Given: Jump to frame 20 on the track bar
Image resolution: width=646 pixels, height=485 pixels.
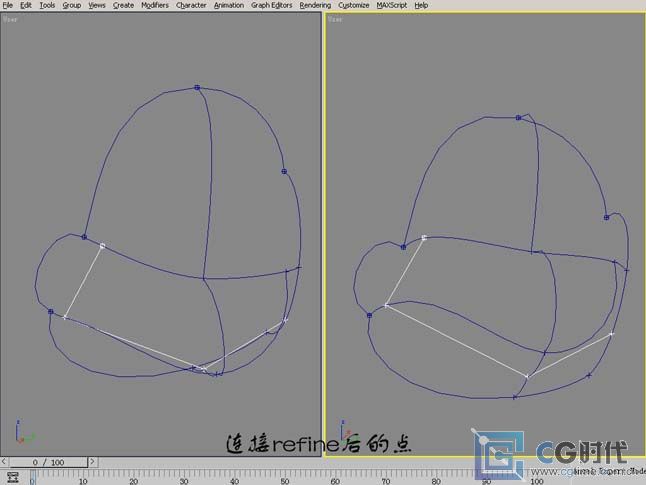Looking at the screenshot, I should click(133, 481).
